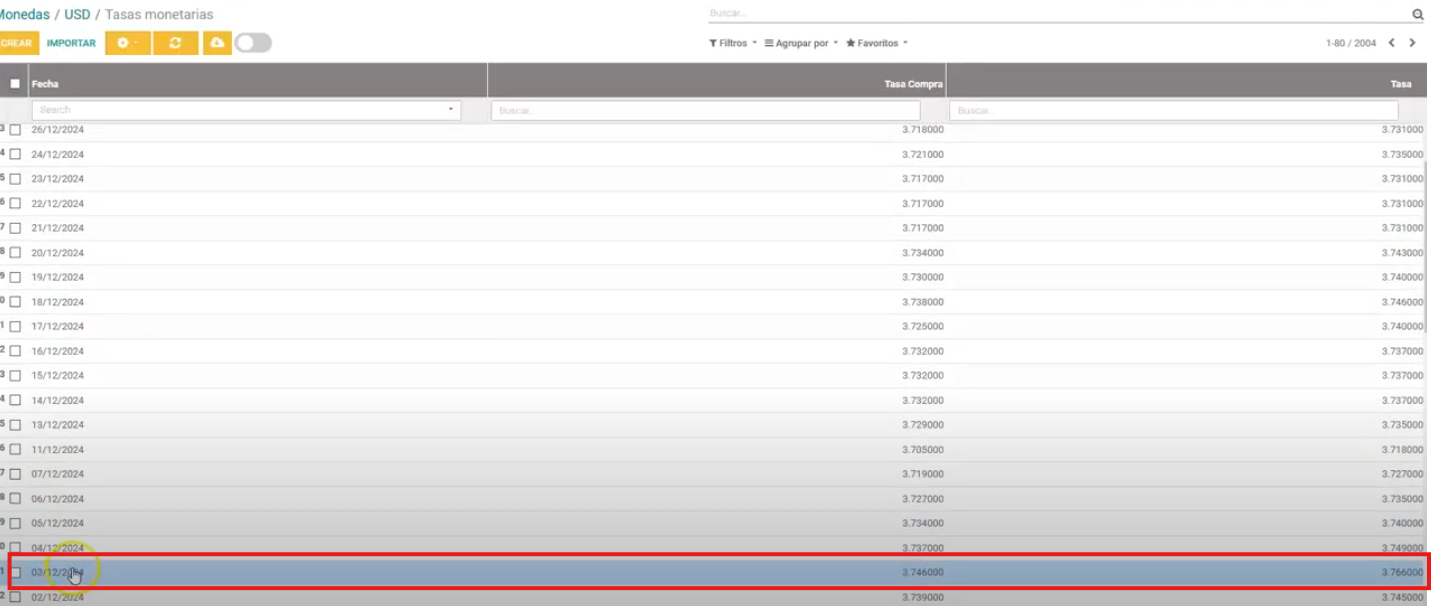Expand the Filtros dropdown
Image resolution: width=1432 pixels, height=606 pixels.
[x=733, y=43]
